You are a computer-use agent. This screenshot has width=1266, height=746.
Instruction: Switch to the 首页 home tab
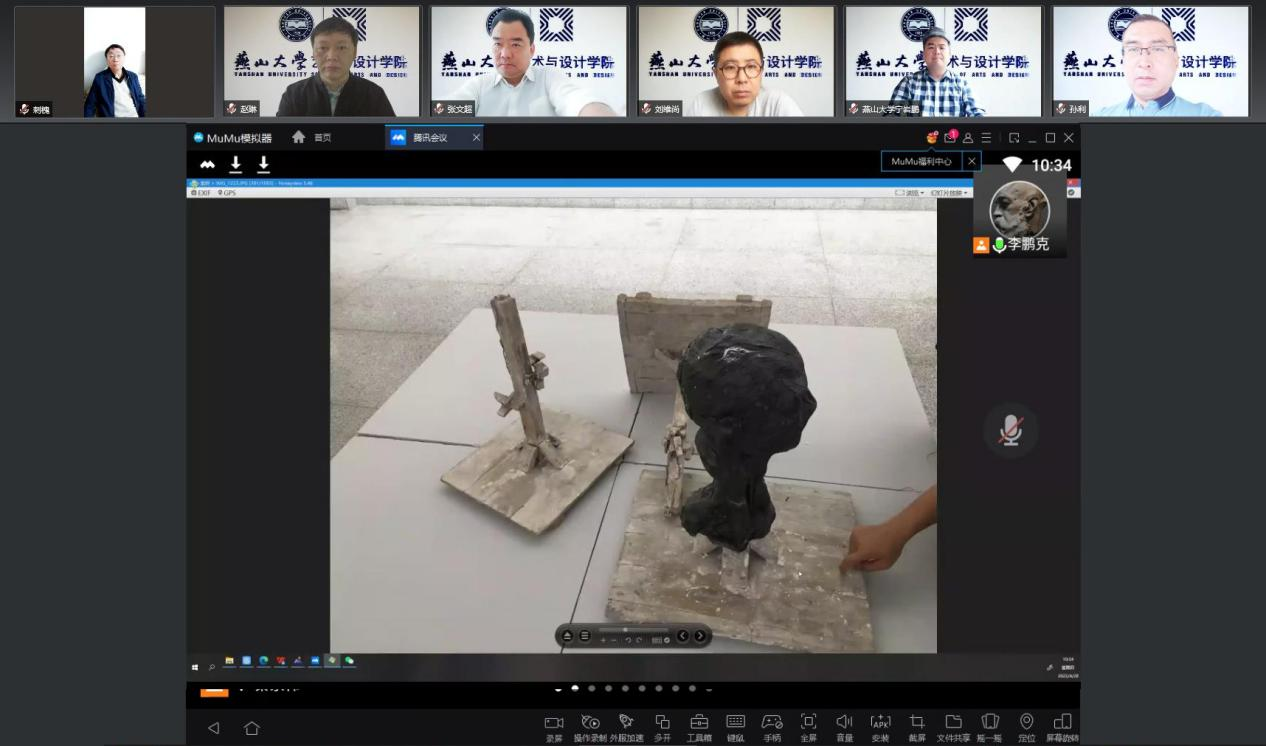pyautogui.click(x=311, y=138)
